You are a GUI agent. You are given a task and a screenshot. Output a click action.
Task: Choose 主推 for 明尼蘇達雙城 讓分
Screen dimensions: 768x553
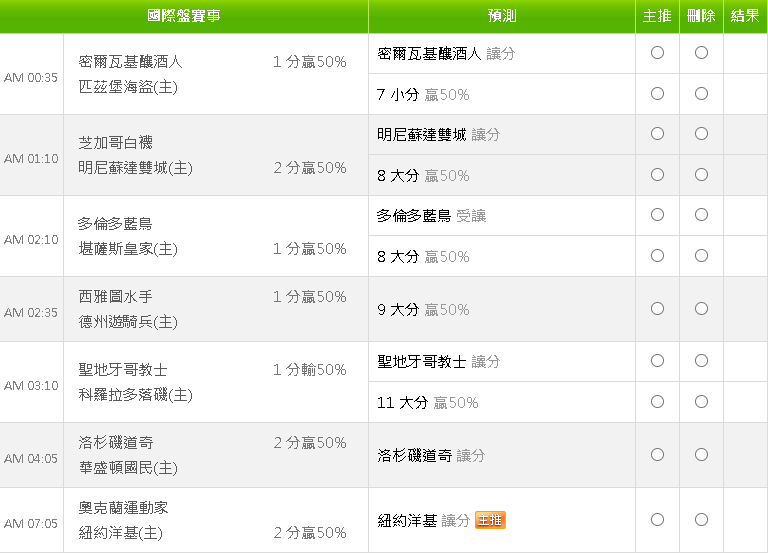pos(657,134)
